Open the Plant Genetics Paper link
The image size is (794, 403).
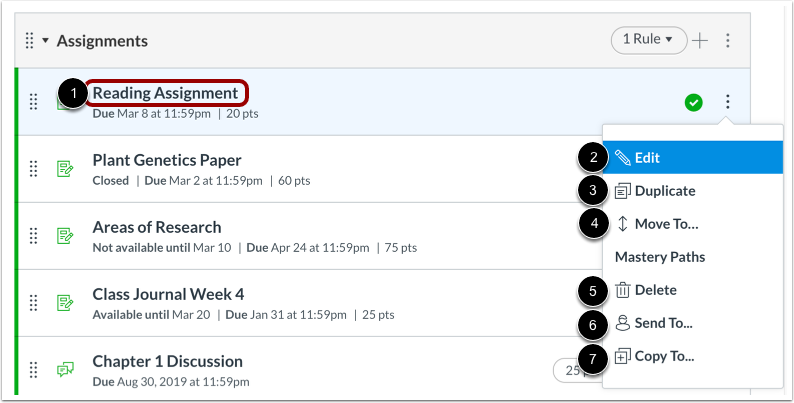(167, 160)
